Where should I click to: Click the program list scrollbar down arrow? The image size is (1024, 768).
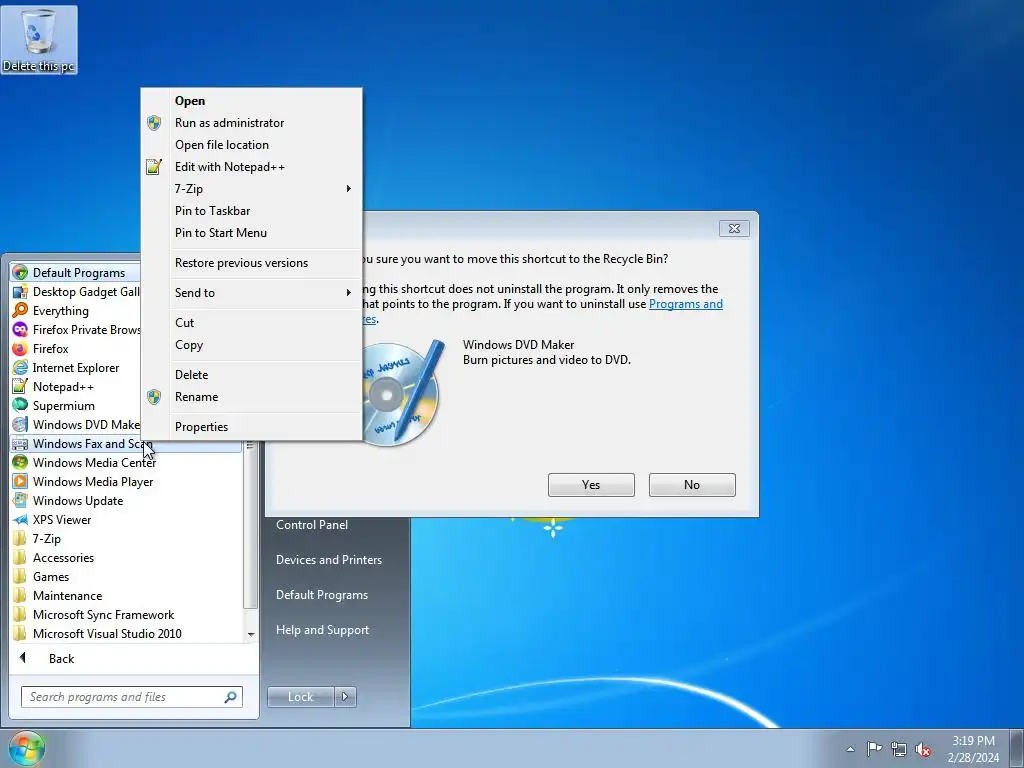(x=251, y=634)
